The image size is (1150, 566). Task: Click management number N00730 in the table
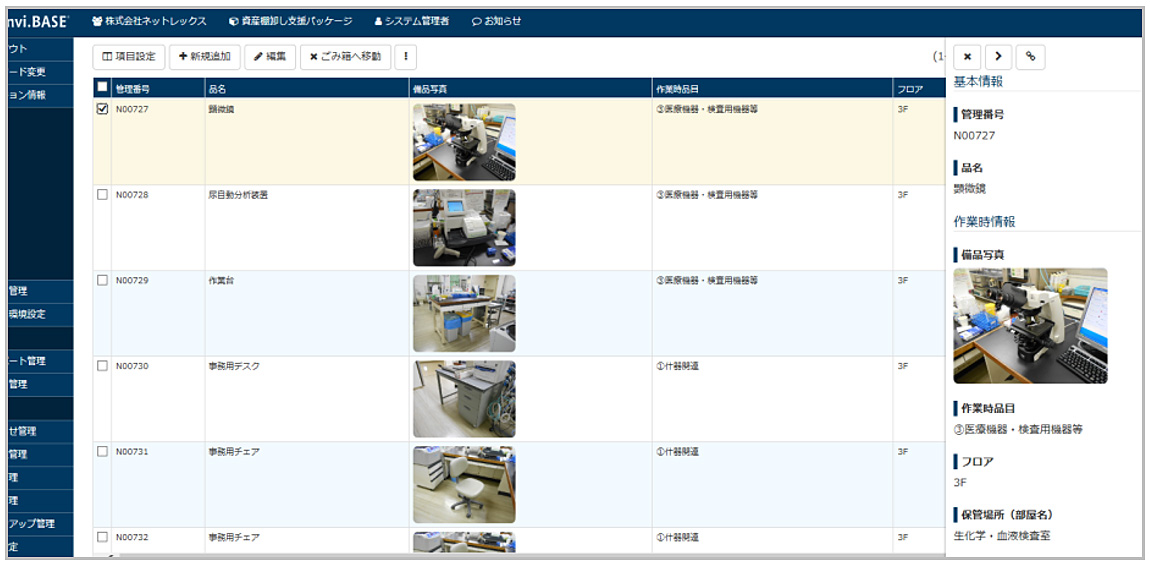coord(132,367)
